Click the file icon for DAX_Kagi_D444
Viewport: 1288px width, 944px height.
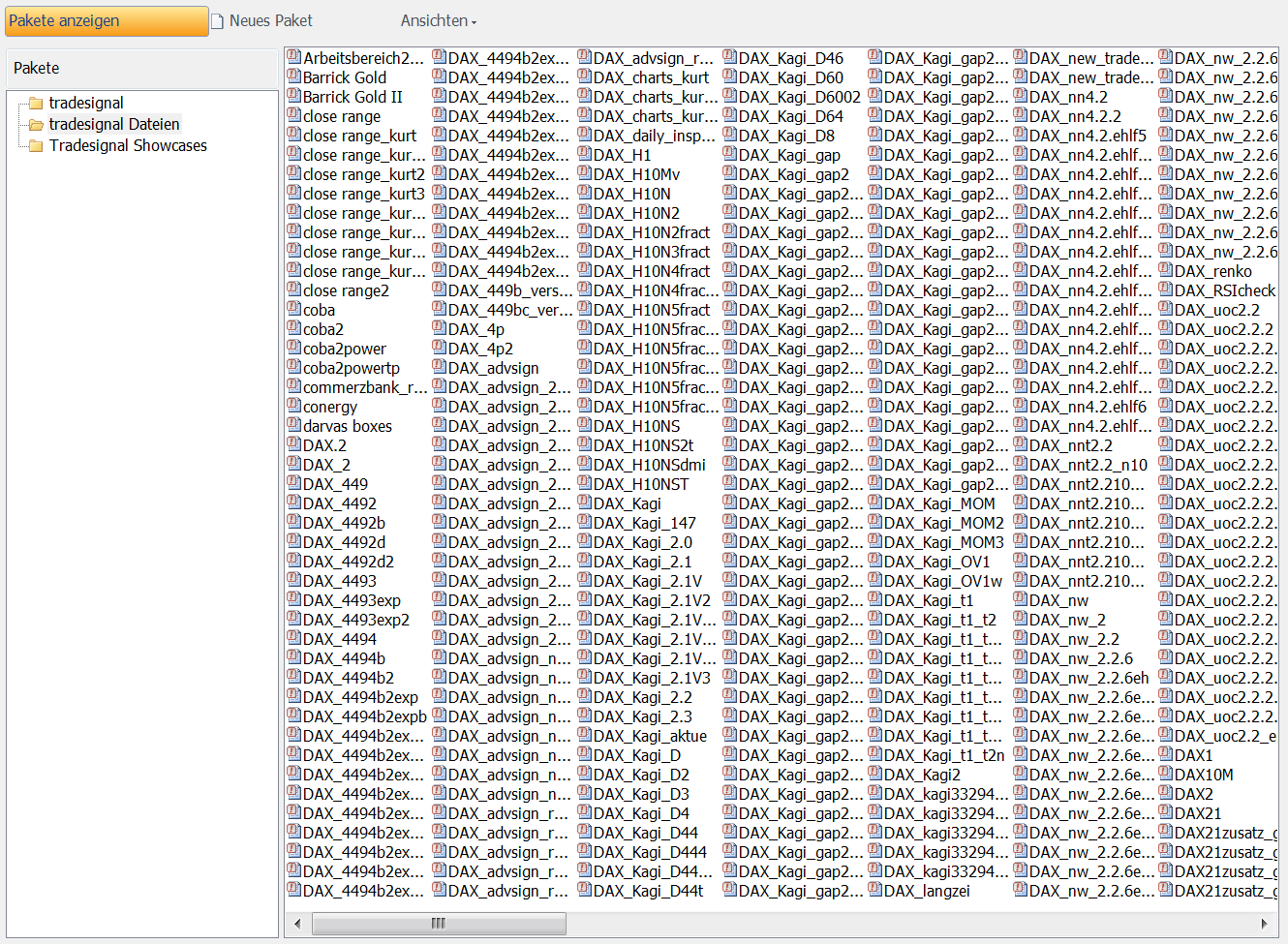click(x=585, y=851)
